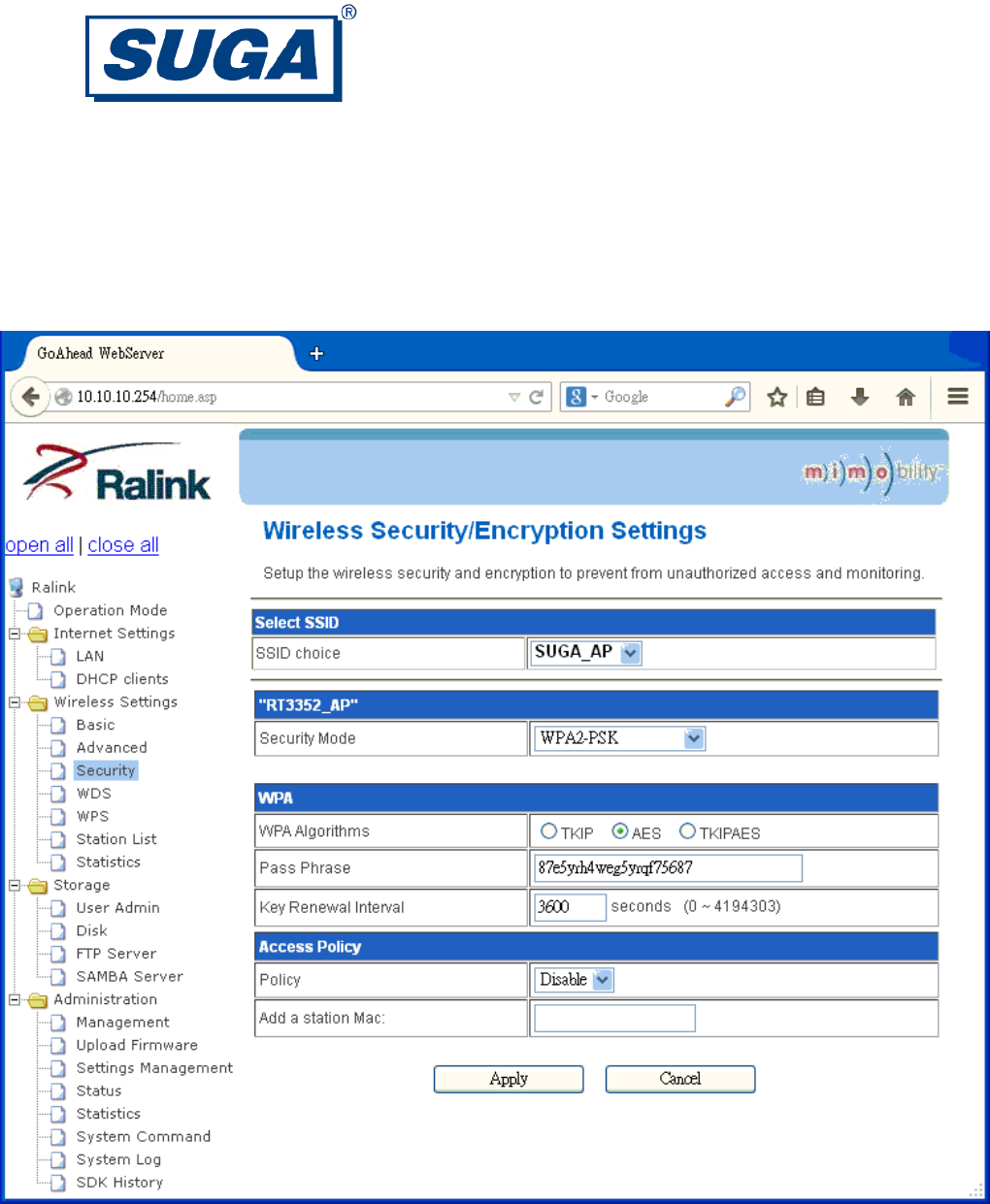This screenshot has height=1204, width=990.
Task: Click the Ralink logo
Action: tap(116, 472)
